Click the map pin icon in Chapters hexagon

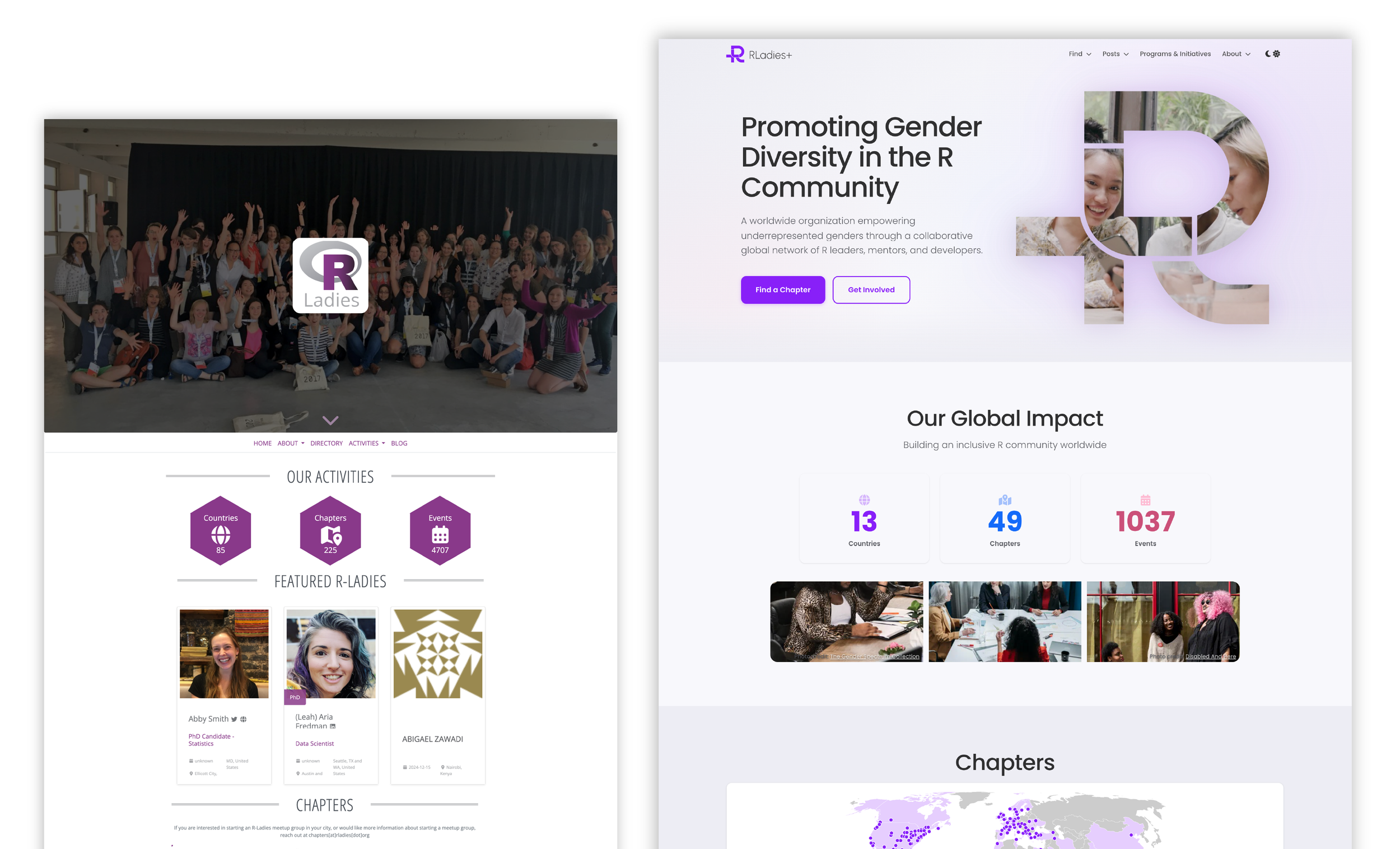point(331,535)
